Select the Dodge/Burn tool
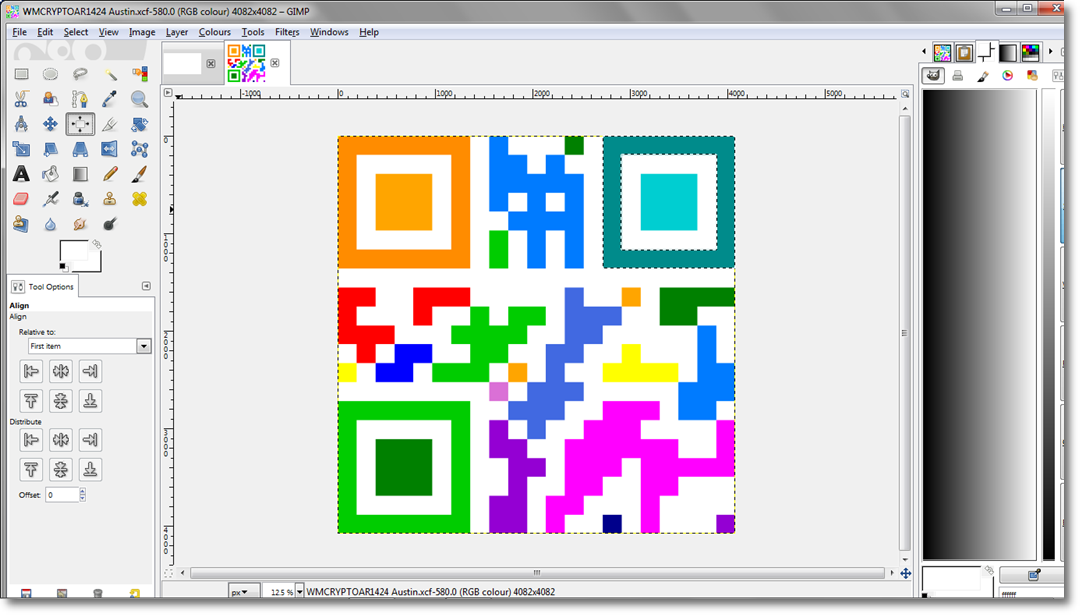Viewport: 1080px width, 615px height. pyautogui.click(x=110, y=224)
